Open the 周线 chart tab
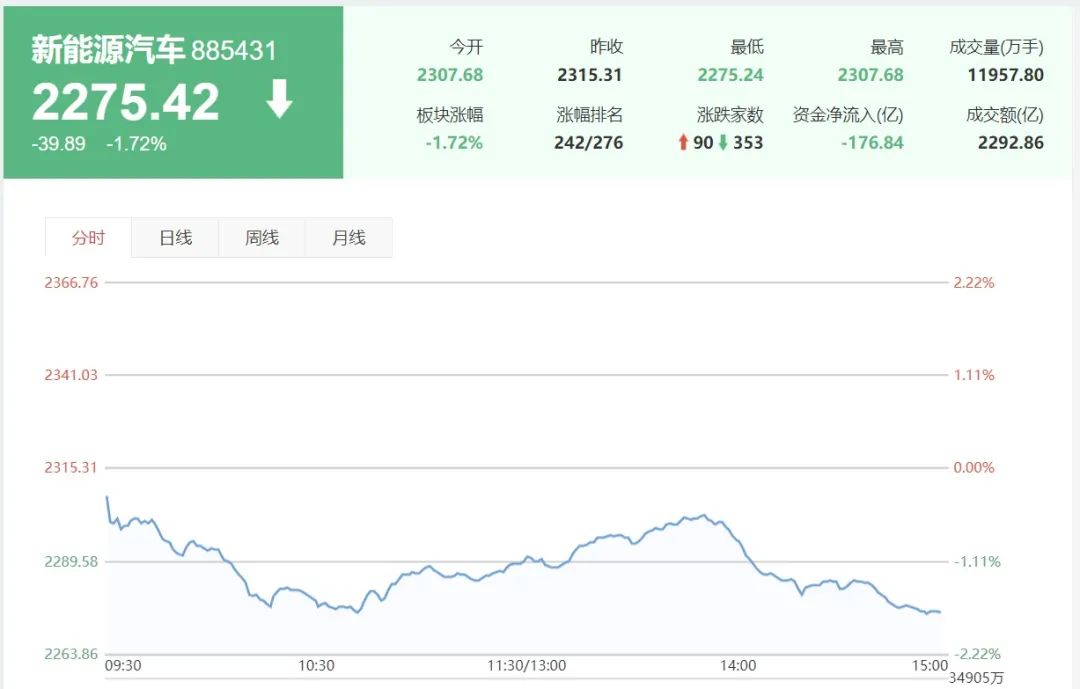This screenshot has width=1080, height=689. (262, 238)
